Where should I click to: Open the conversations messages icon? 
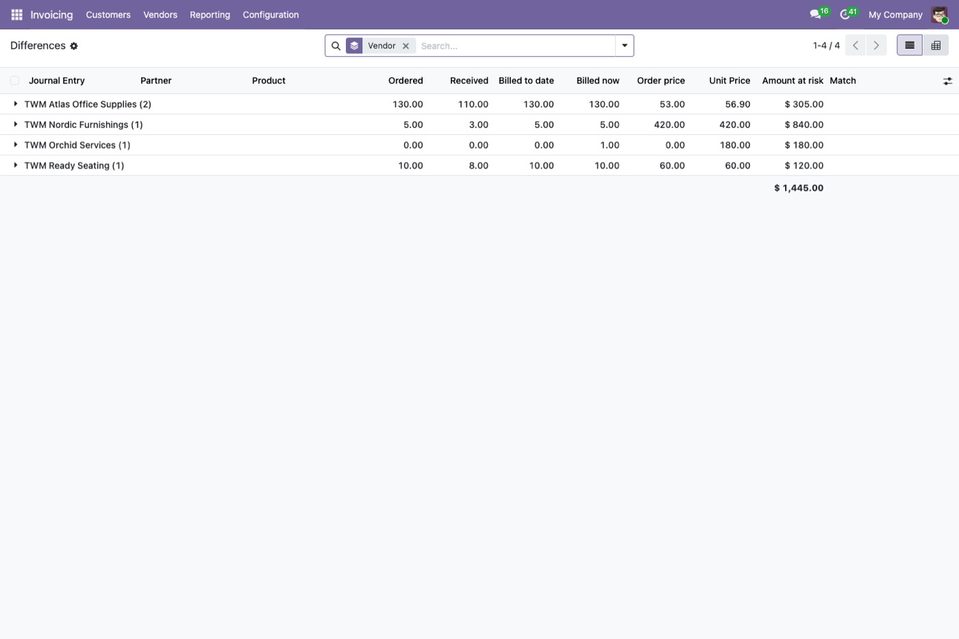[815, 14]
